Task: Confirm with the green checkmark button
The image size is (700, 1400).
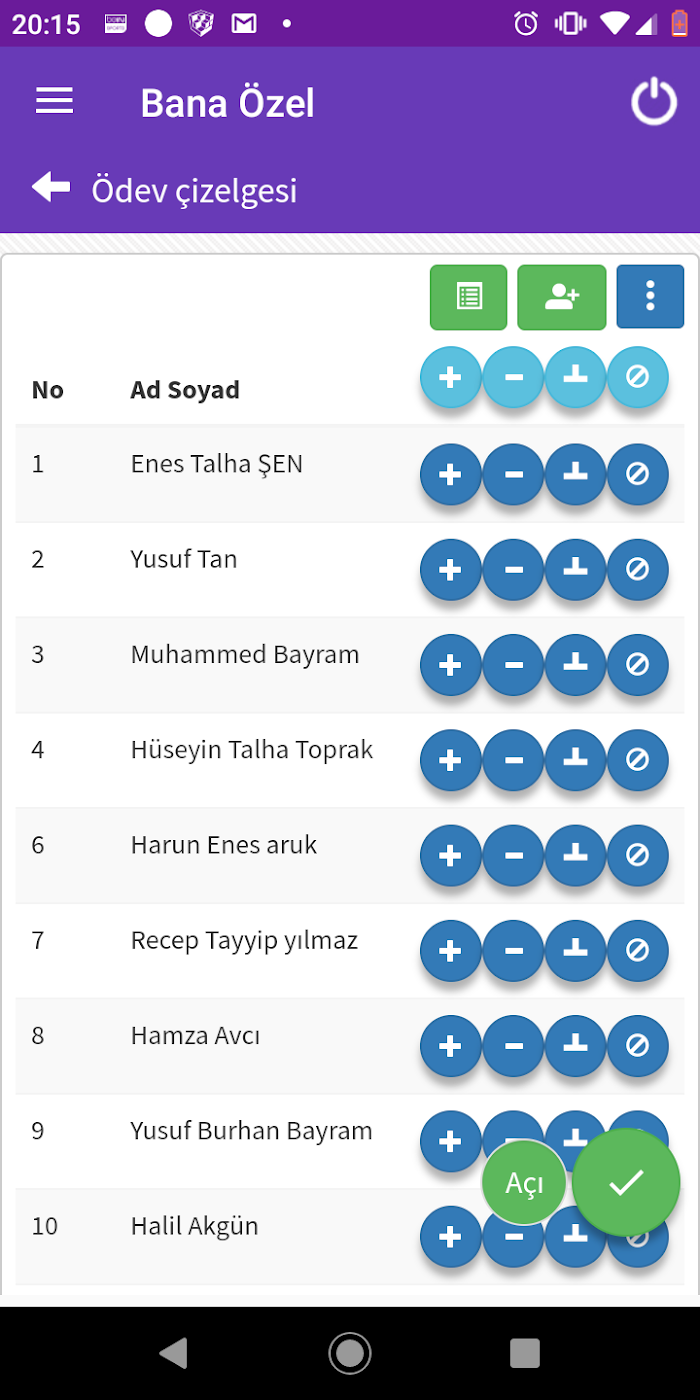Action: [x=626, y=1182]
